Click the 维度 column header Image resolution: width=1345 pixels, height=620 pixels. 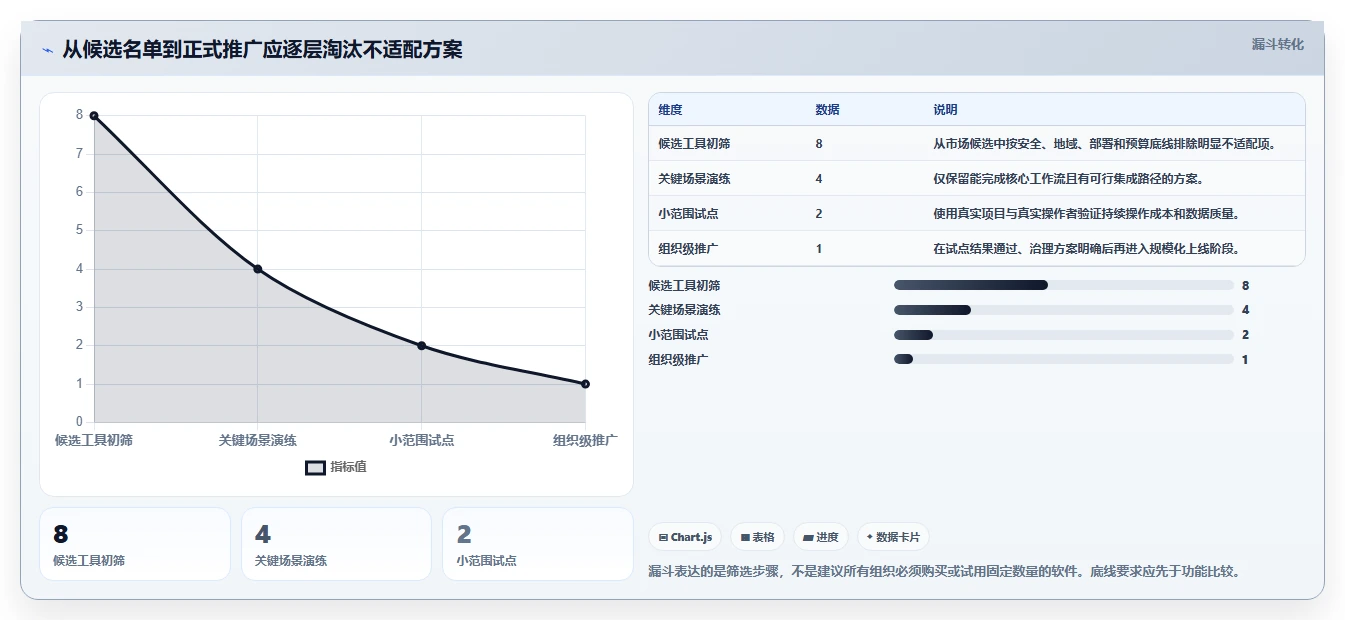click(x=670, y=110)
